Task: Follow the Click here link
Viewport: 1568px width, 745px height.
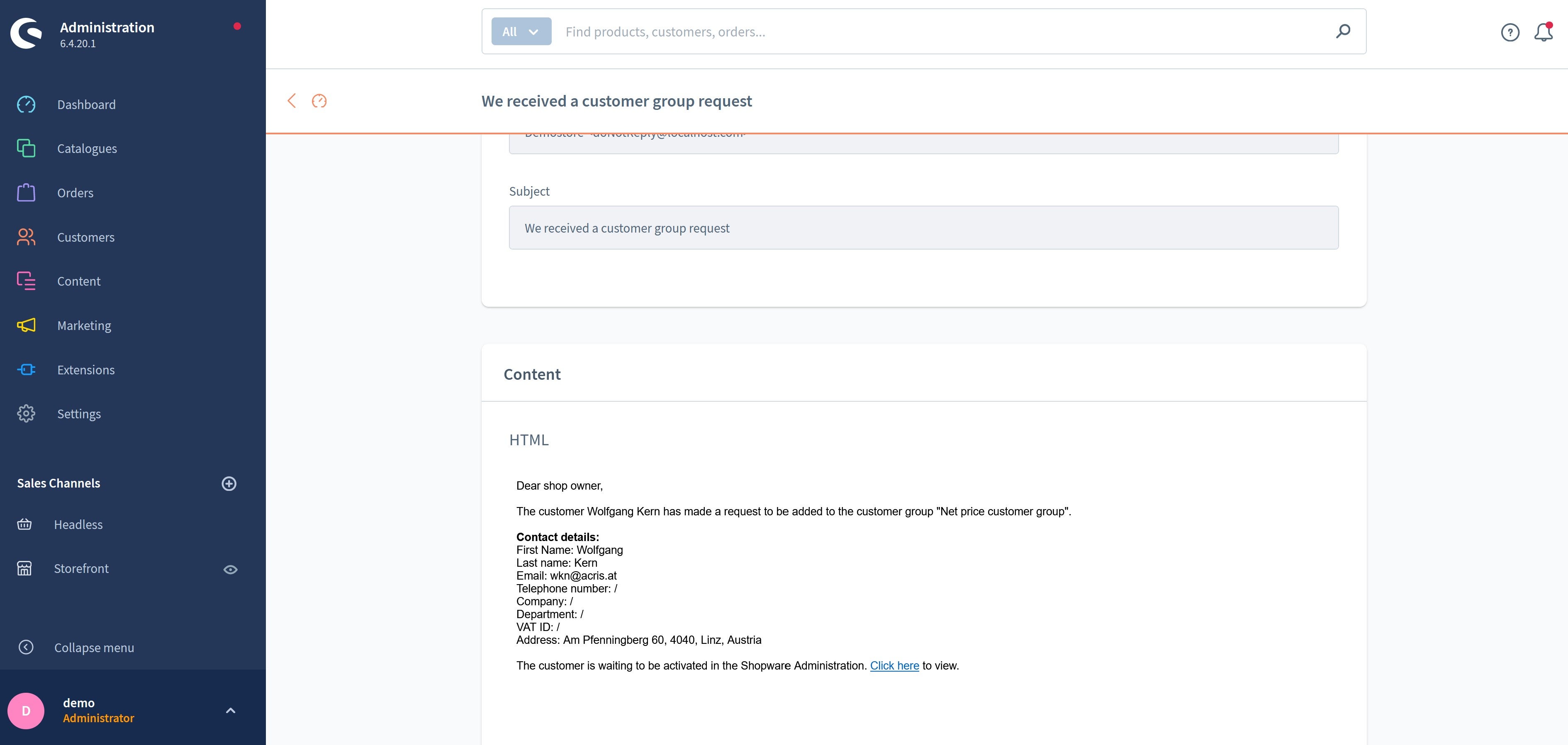Action: coord(894,666)
